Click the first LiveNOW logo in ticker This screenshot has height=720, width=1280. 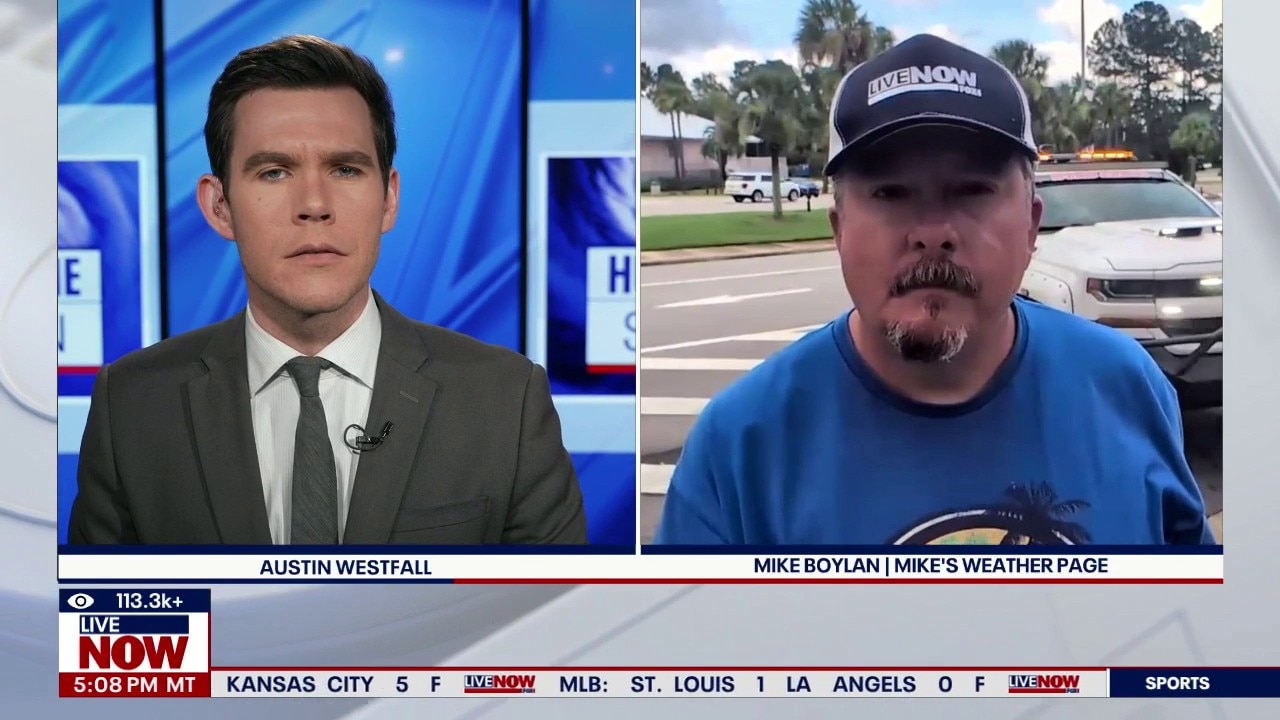point(499,684)
